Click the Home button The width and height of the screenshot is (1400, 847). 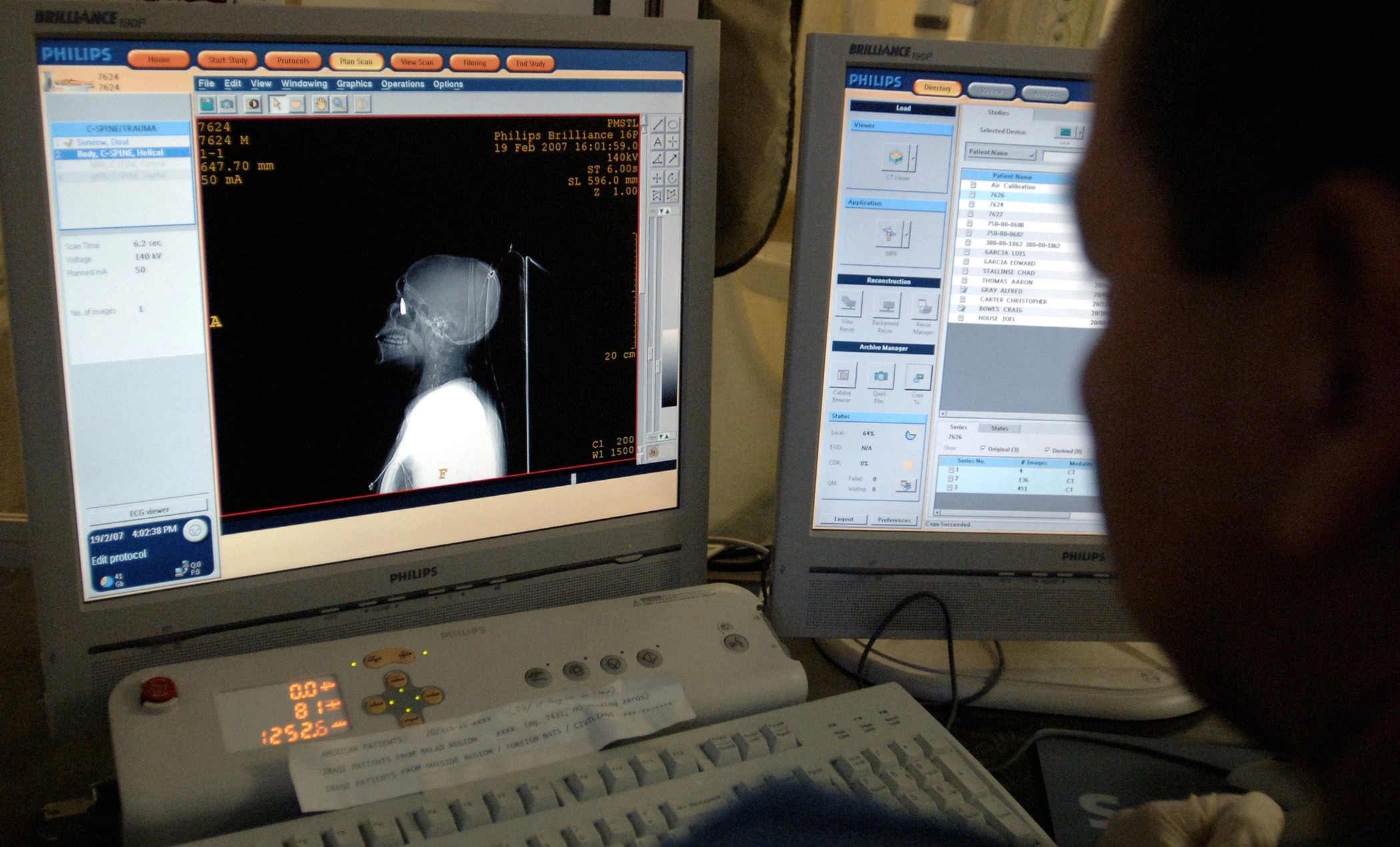pyautogui.click(x=159, y=59)
